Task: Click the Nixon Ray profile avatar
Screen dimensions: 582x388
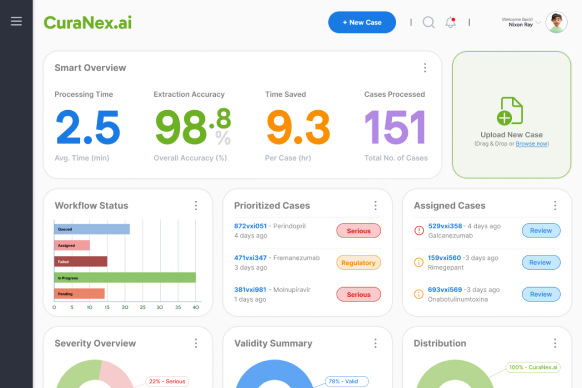Action: click(556, 22)
